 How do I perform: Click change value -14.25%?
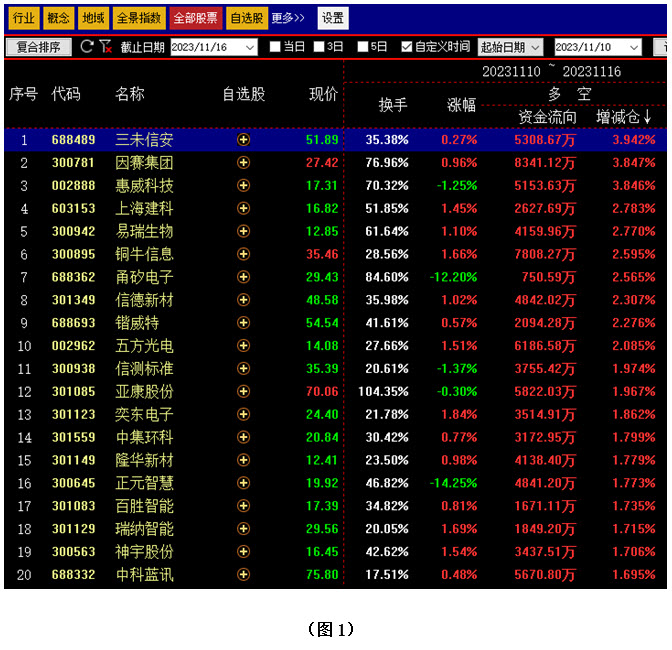pos(453,483)
